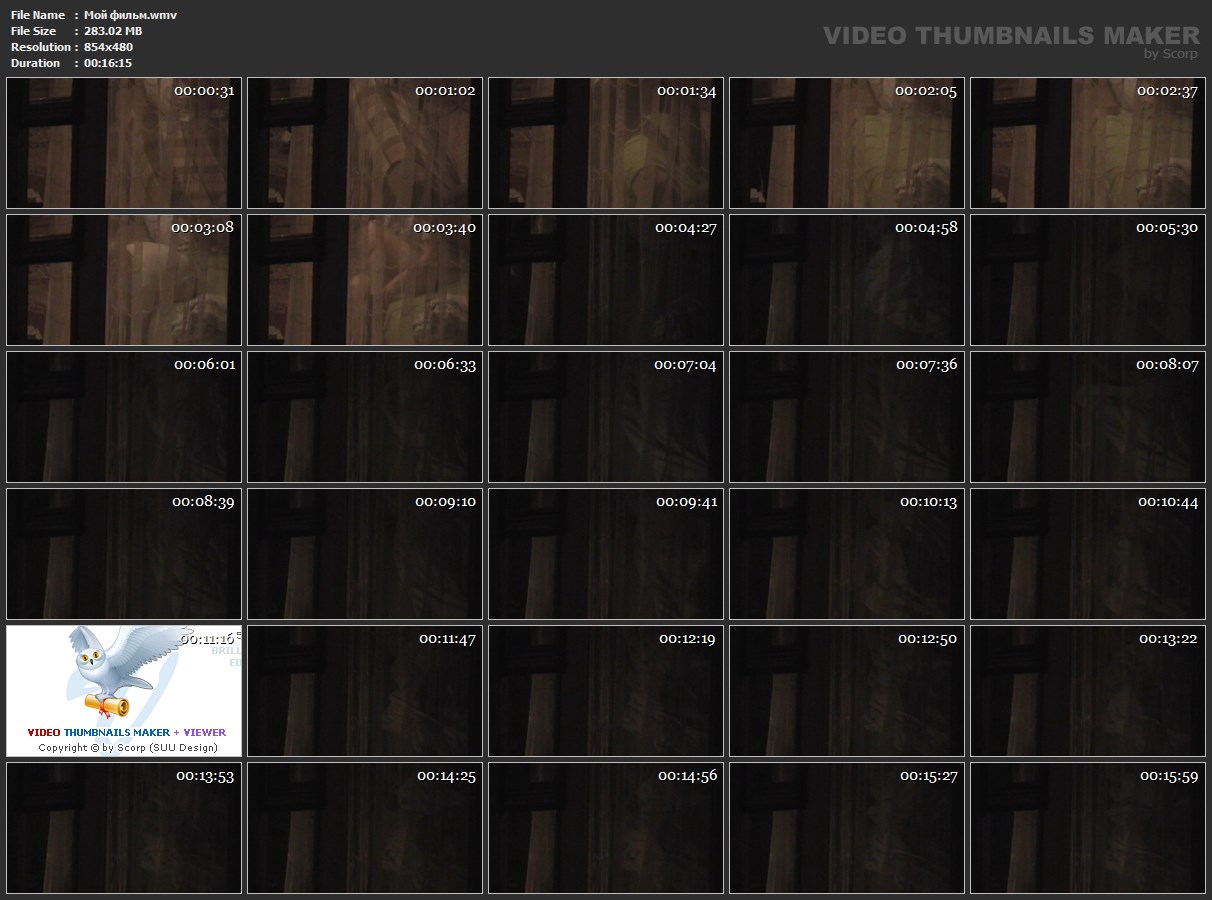Click the Video Thumbnails Maker + Viewer text
Screen dimensions: 1212x900
coord(126,732)
